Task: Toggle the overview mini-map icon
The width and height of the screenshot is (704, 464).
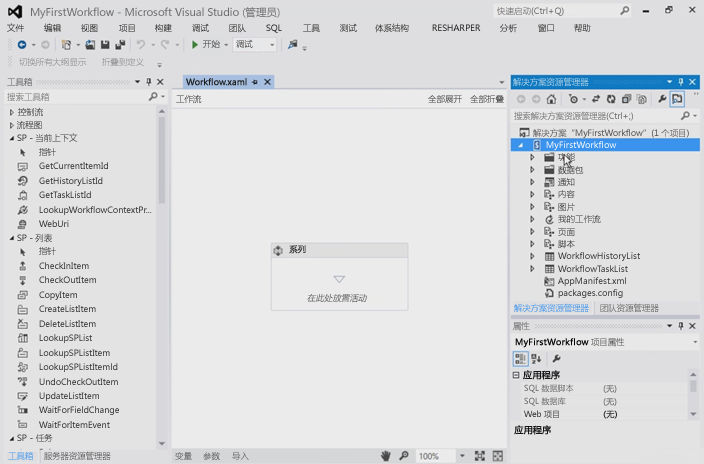Action: 498,456
